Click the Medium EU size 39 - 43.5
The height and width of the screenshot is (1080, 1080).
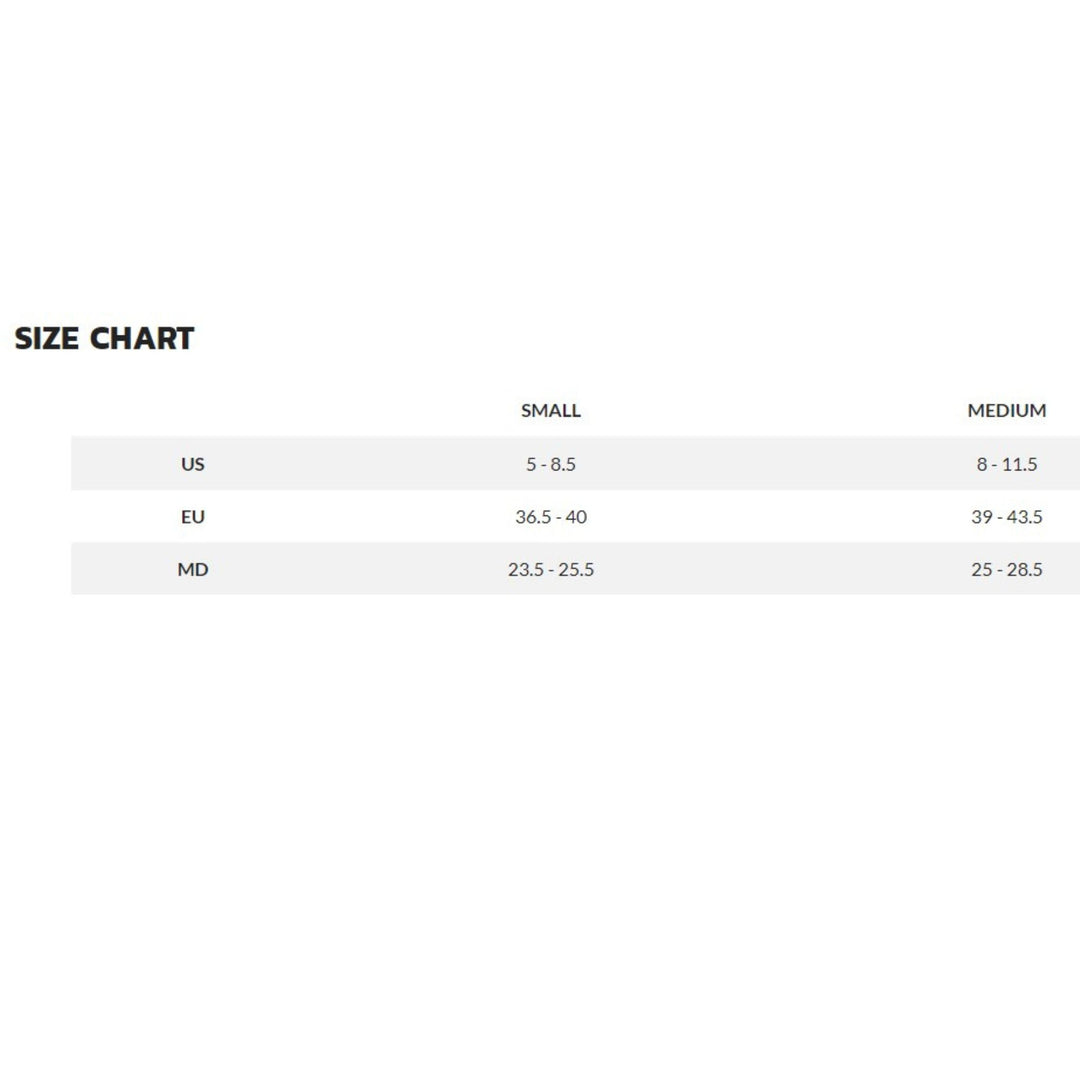point(1007,517)
